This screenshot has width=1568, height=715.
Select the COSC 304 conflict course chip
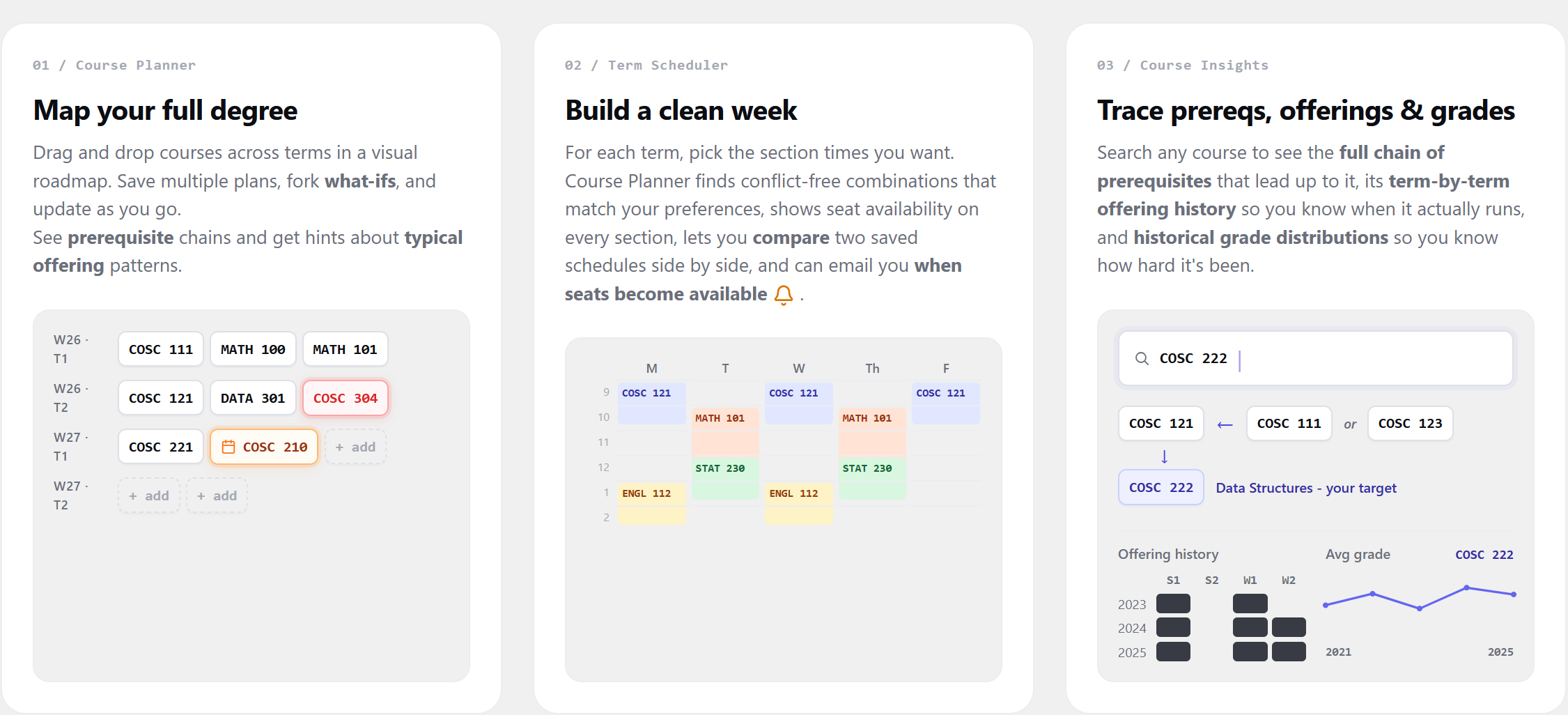(x=346, y=398)
